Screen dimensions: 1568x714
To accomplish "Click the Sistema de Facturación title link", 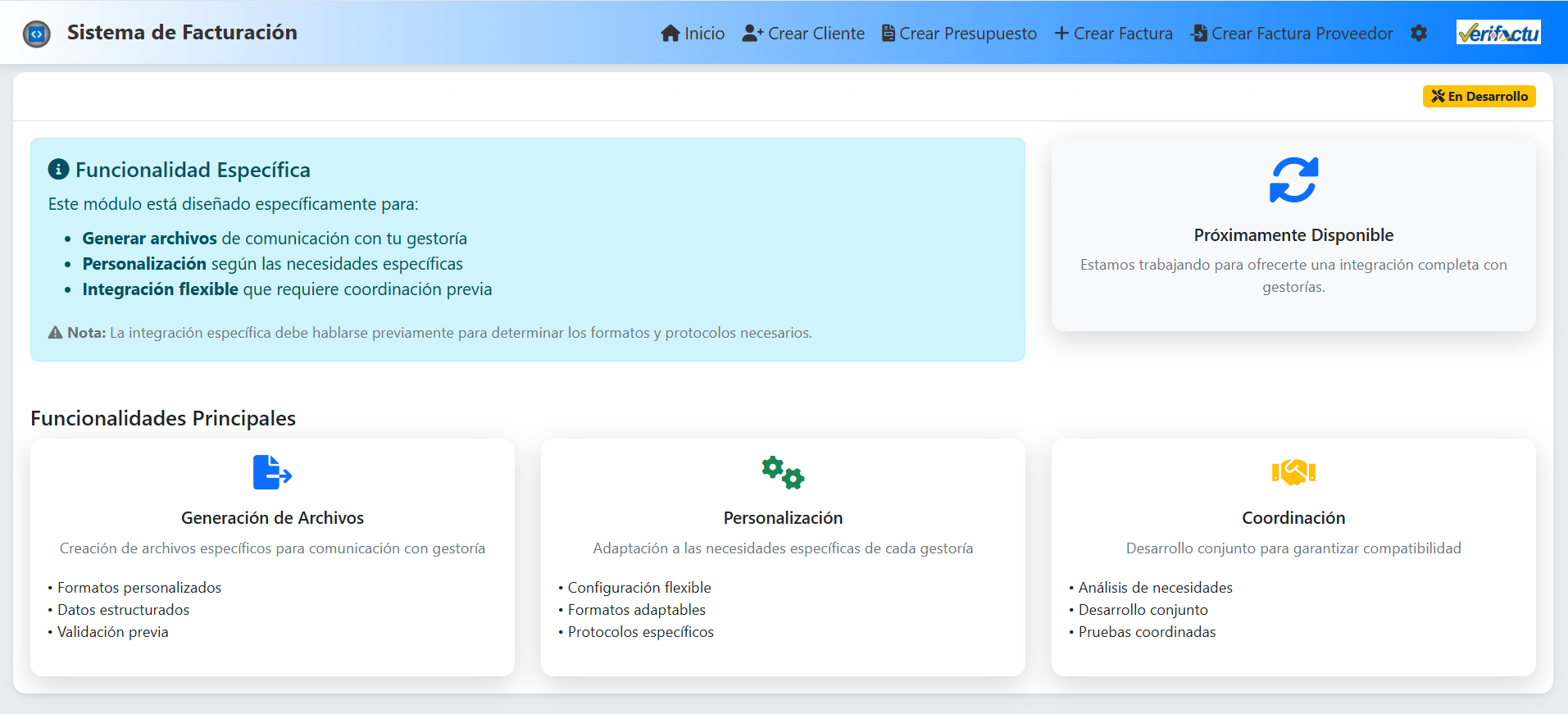I will pos(182,32).
